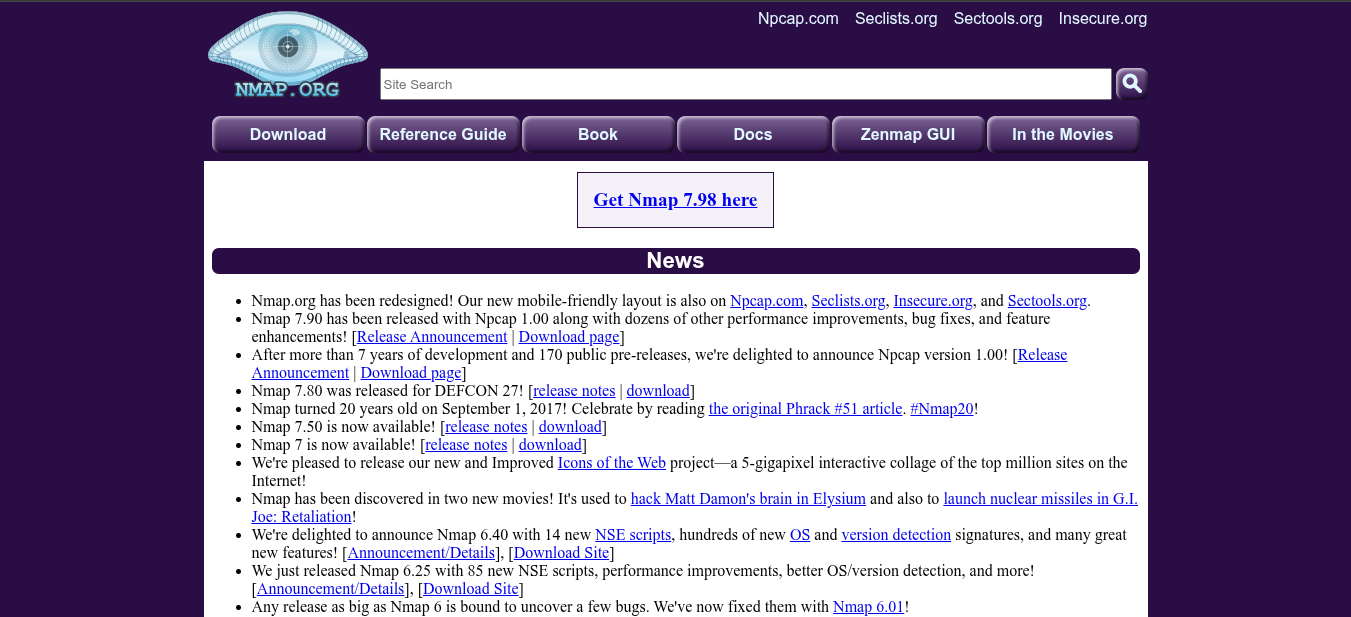Open Npcap 1.00 Download page link
1351x617 pixels.
tap(411, 373)
